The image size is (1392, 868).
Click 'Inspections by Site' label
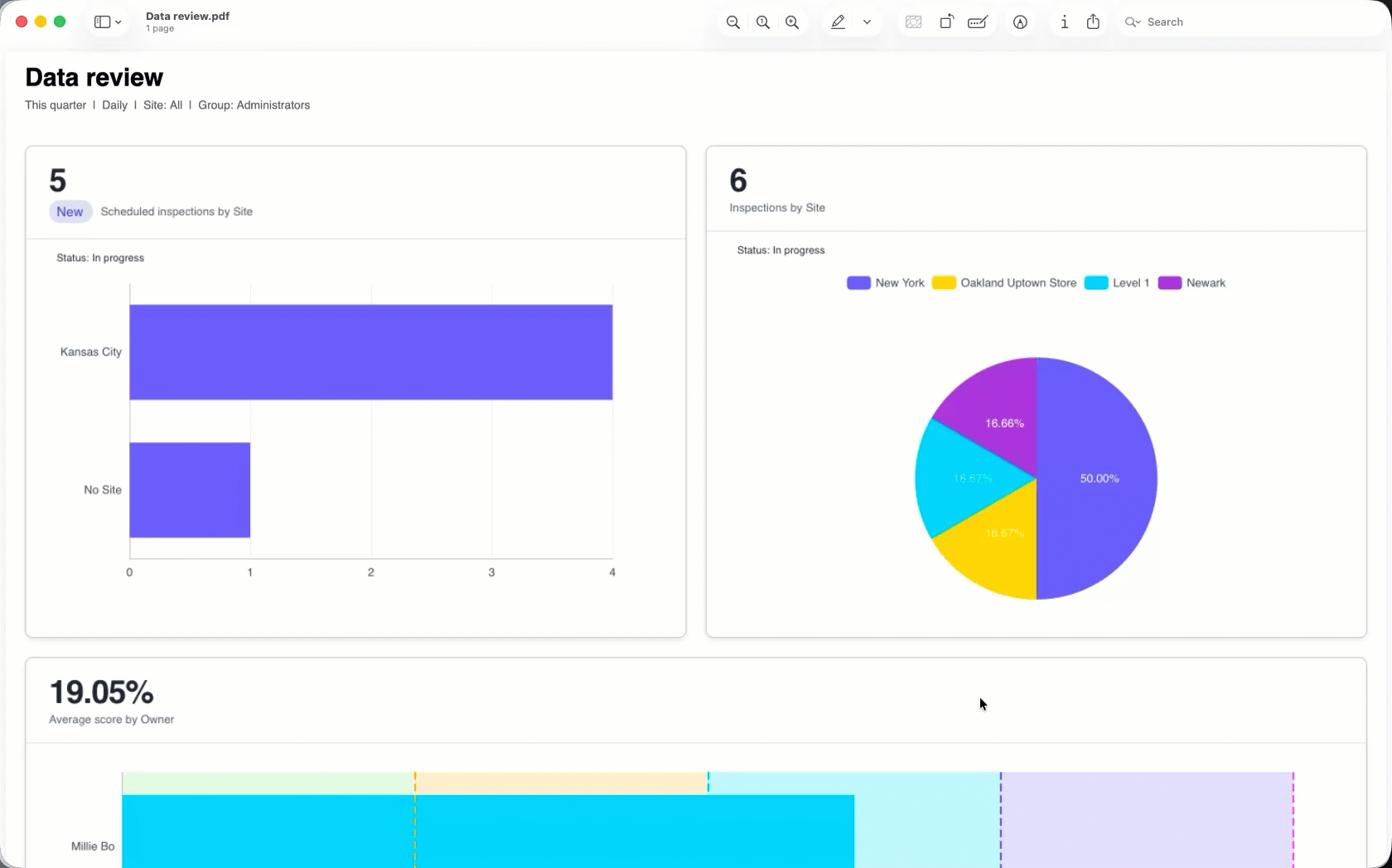pyautogui.click(x=777, y=208)
